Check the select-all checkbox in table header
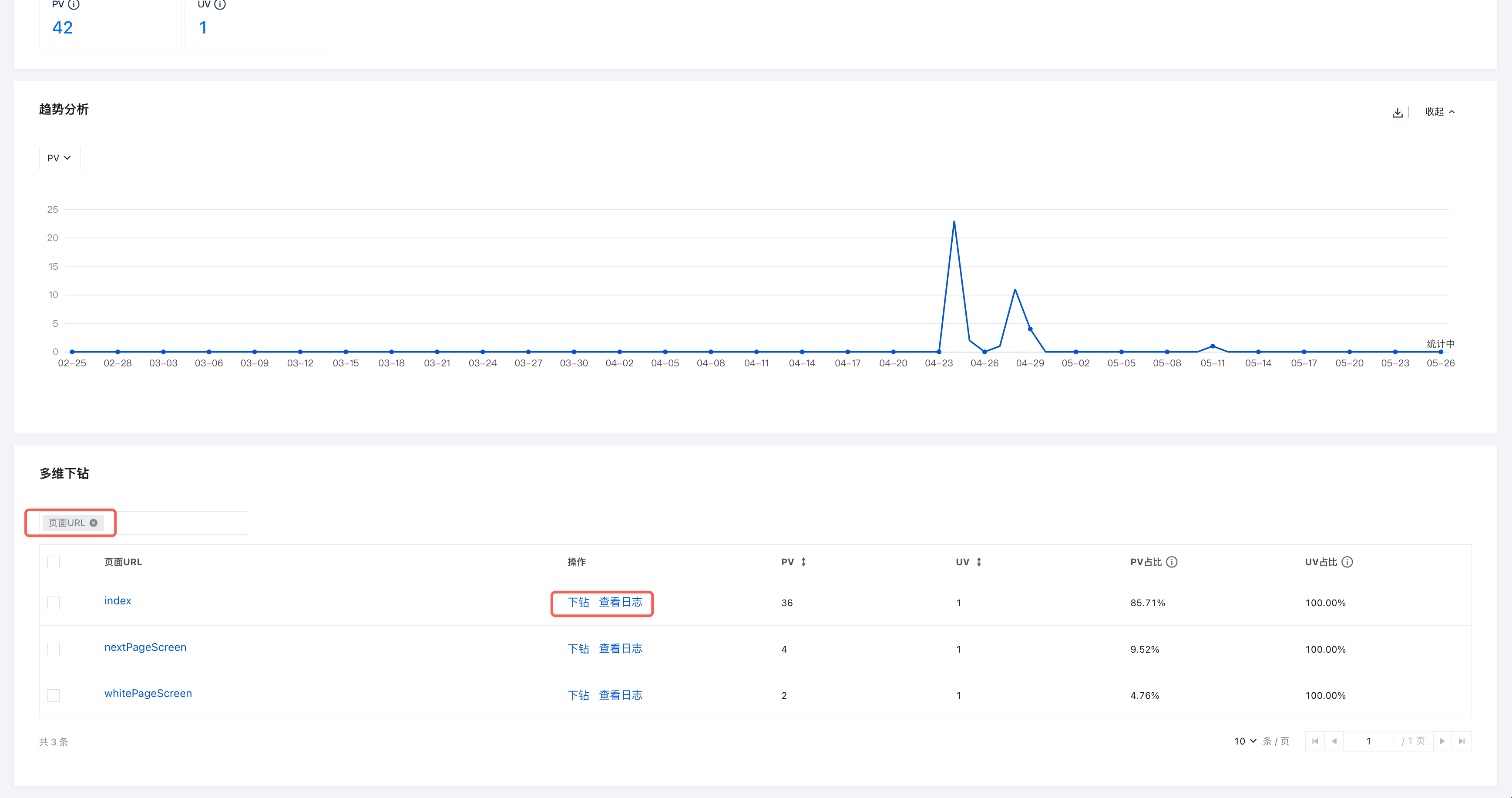1512x798 pixels. 54,562
